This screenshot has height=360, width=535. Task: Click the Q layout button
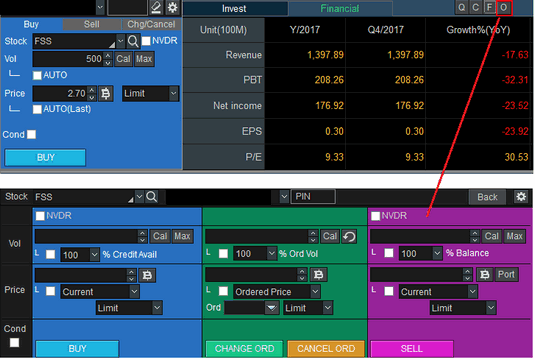click(x=462, y=8)
